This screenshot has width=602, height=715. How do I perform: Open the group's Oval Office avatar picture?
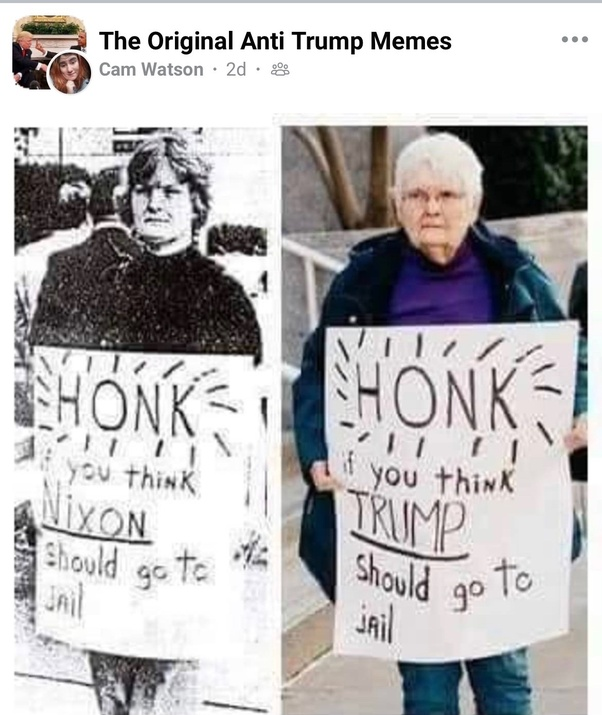pos(49,52)
